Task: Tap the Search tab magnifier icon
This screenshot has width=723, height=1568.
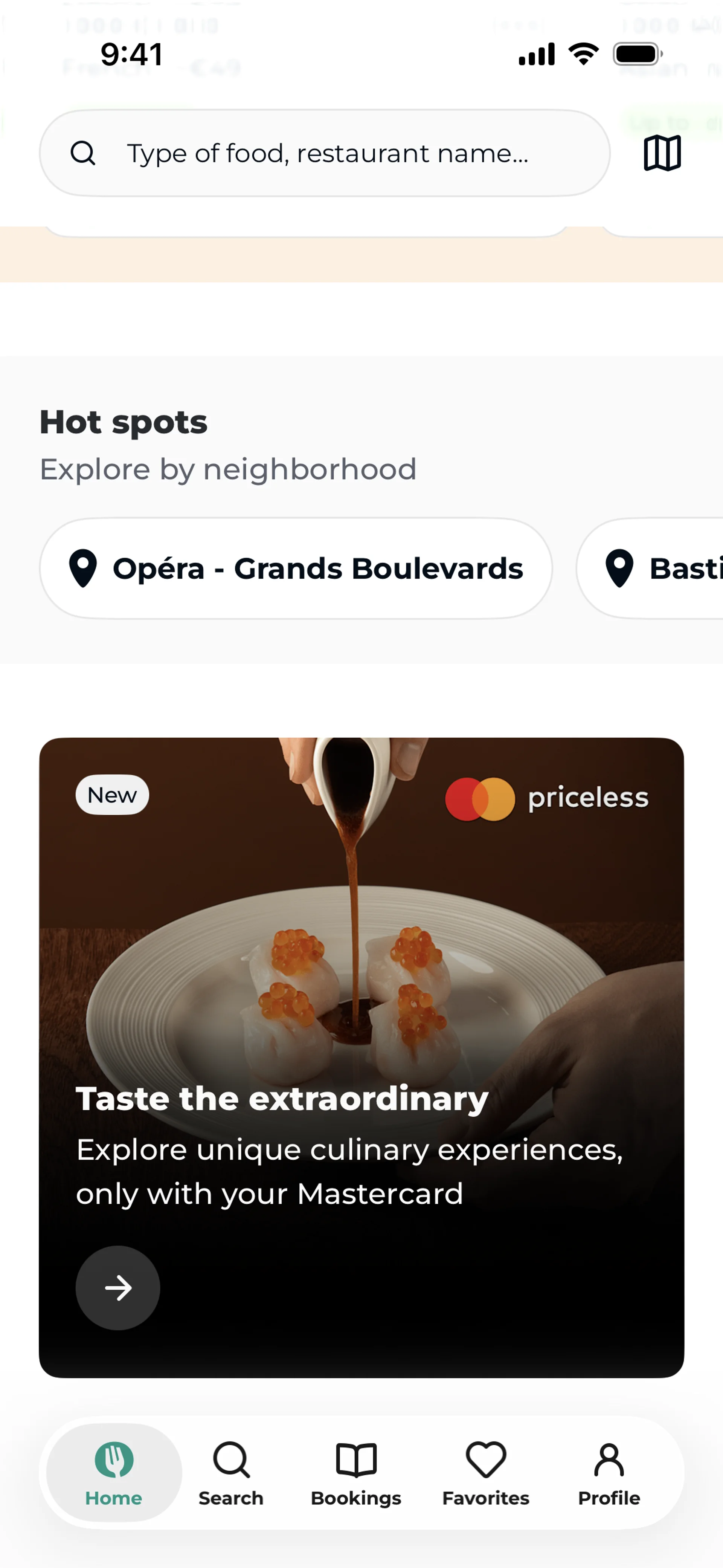Action: 231,1459
